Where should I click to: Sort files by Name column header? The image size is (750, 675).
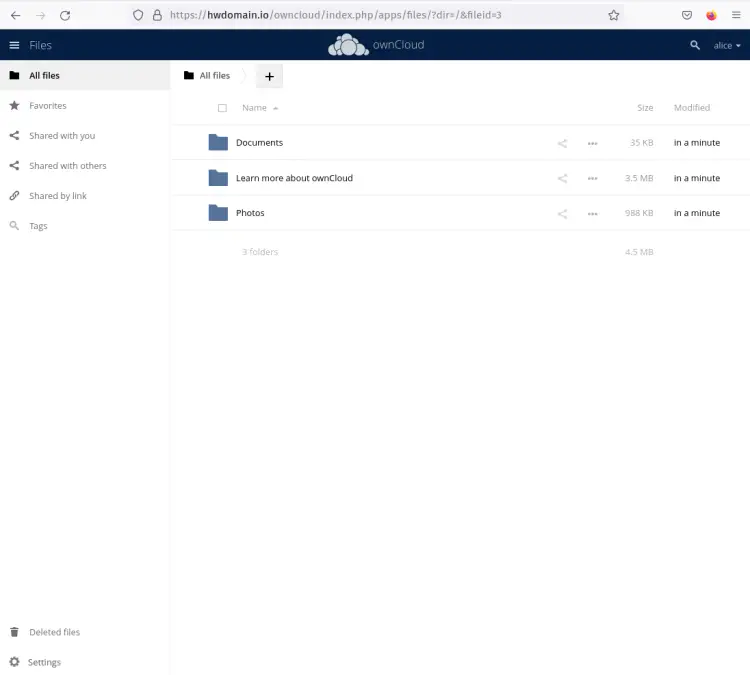click(255, 108)
